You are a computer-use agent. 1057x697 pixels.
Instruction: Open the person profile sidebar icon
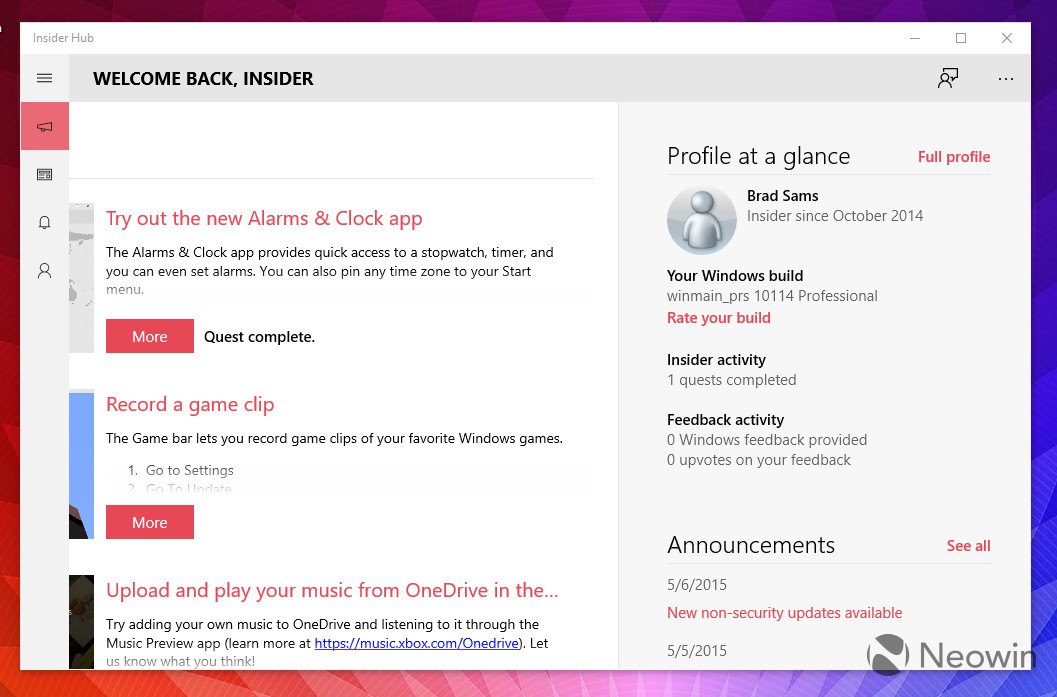click(x=44, y=270)
